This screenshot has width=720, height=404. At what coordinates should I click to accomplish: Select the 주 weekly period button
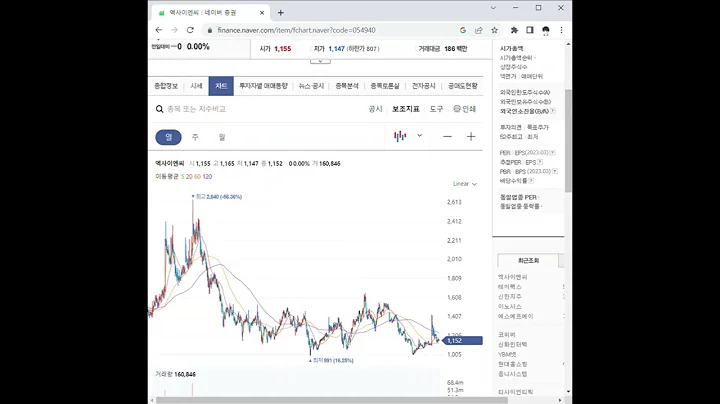pos(195,137)
